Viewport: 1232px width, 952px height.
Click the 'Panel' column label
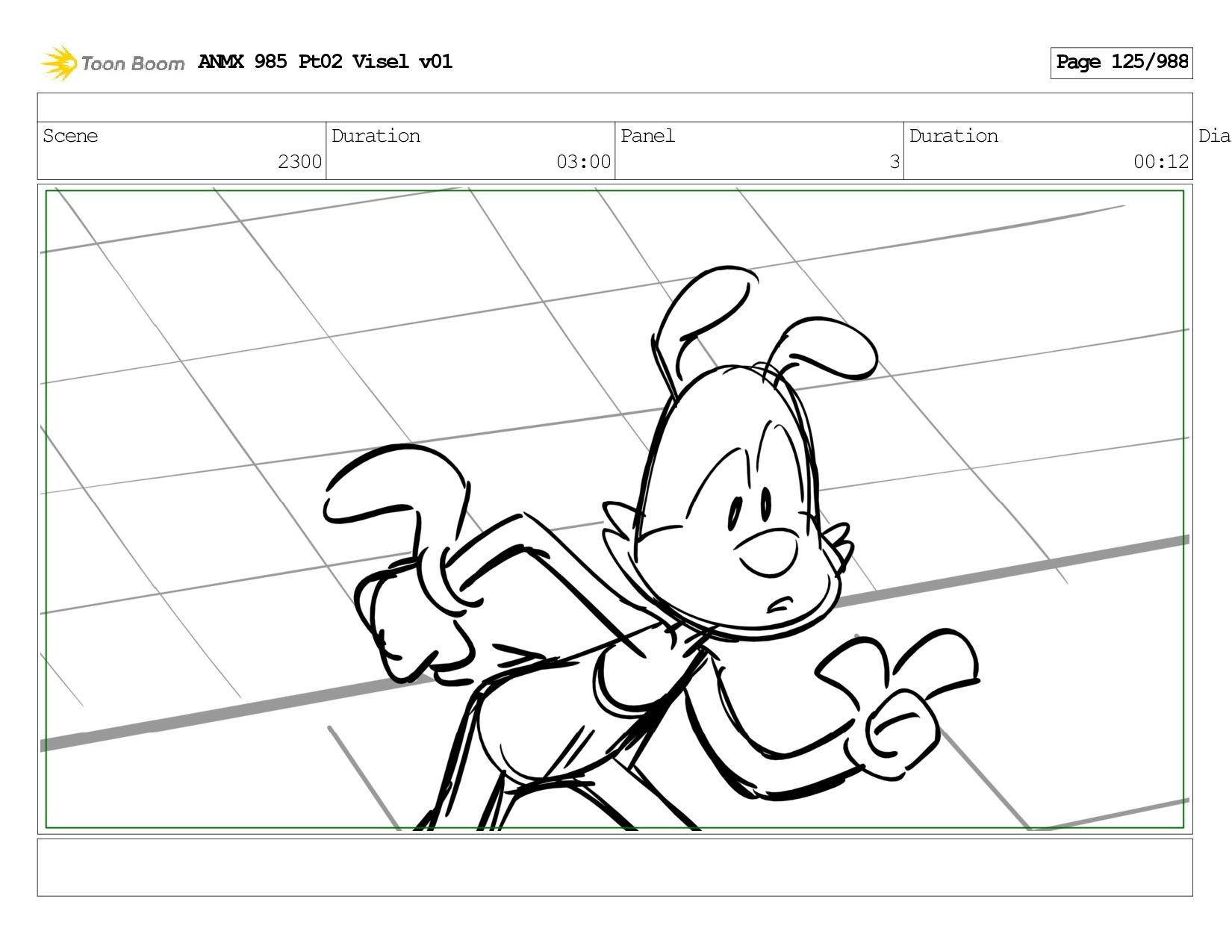click(x=647, y=136)
